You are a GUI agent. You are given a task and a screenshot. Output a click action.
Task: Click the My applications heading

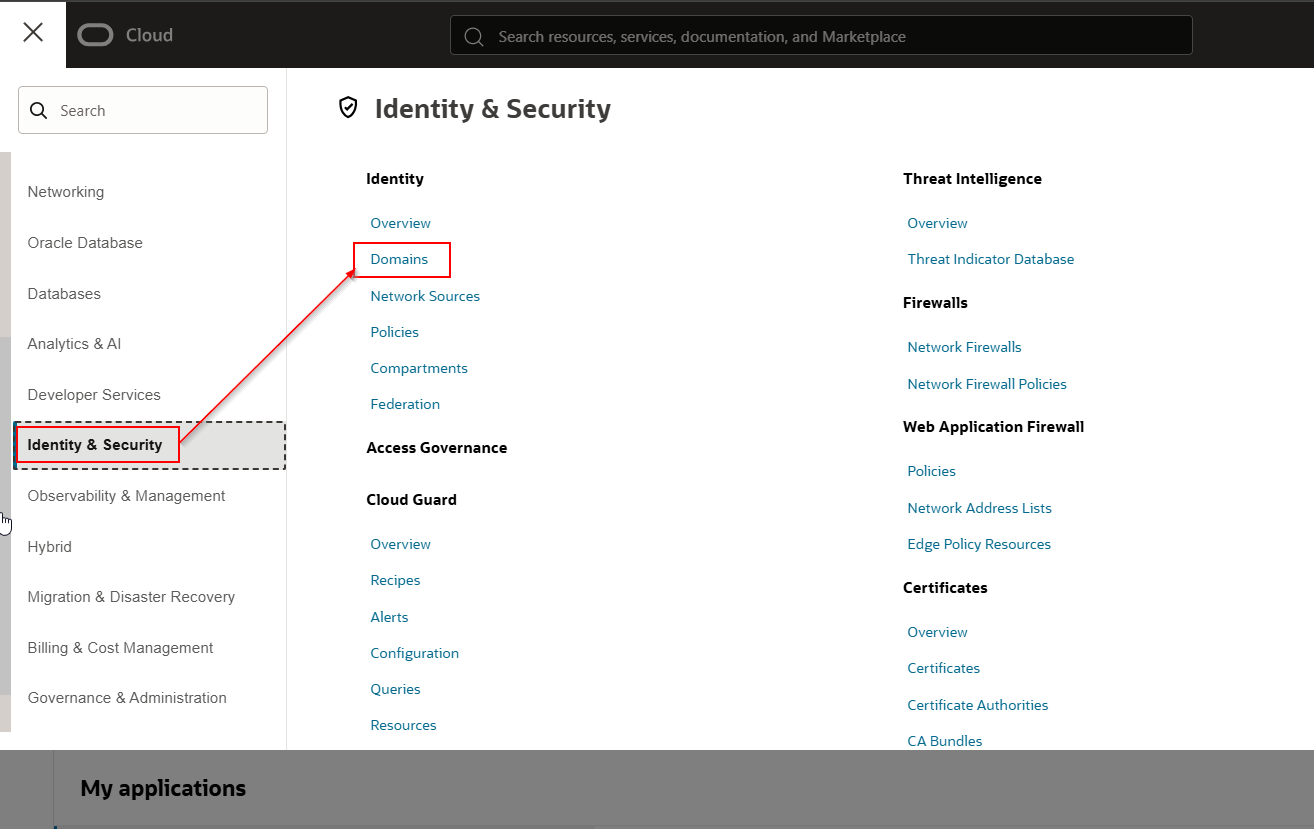pos(163,788)
